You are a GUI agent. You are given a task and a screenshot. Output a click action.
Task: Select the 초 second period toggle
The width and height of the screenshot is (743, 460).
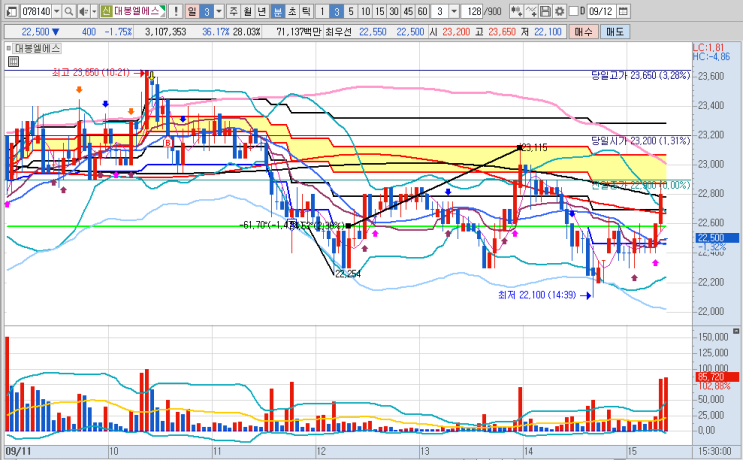pyautogui.click(x=292, y=11)
